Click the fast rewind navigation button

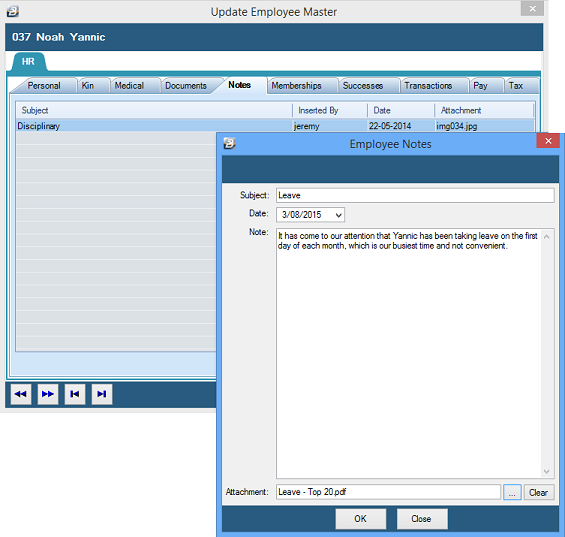(x=21, y=394)
